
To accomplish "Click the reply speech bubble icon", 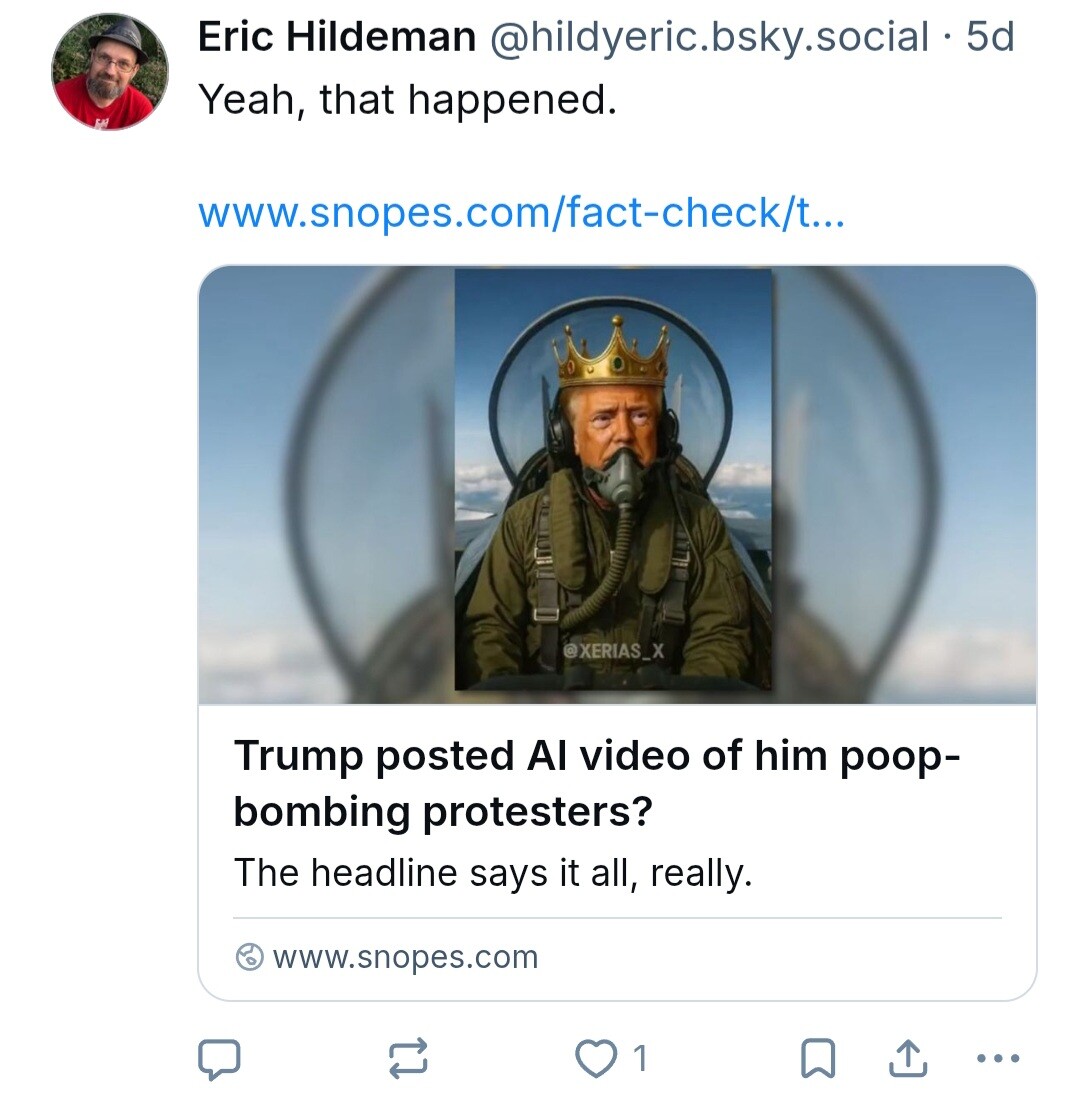I will [218, 1059].
